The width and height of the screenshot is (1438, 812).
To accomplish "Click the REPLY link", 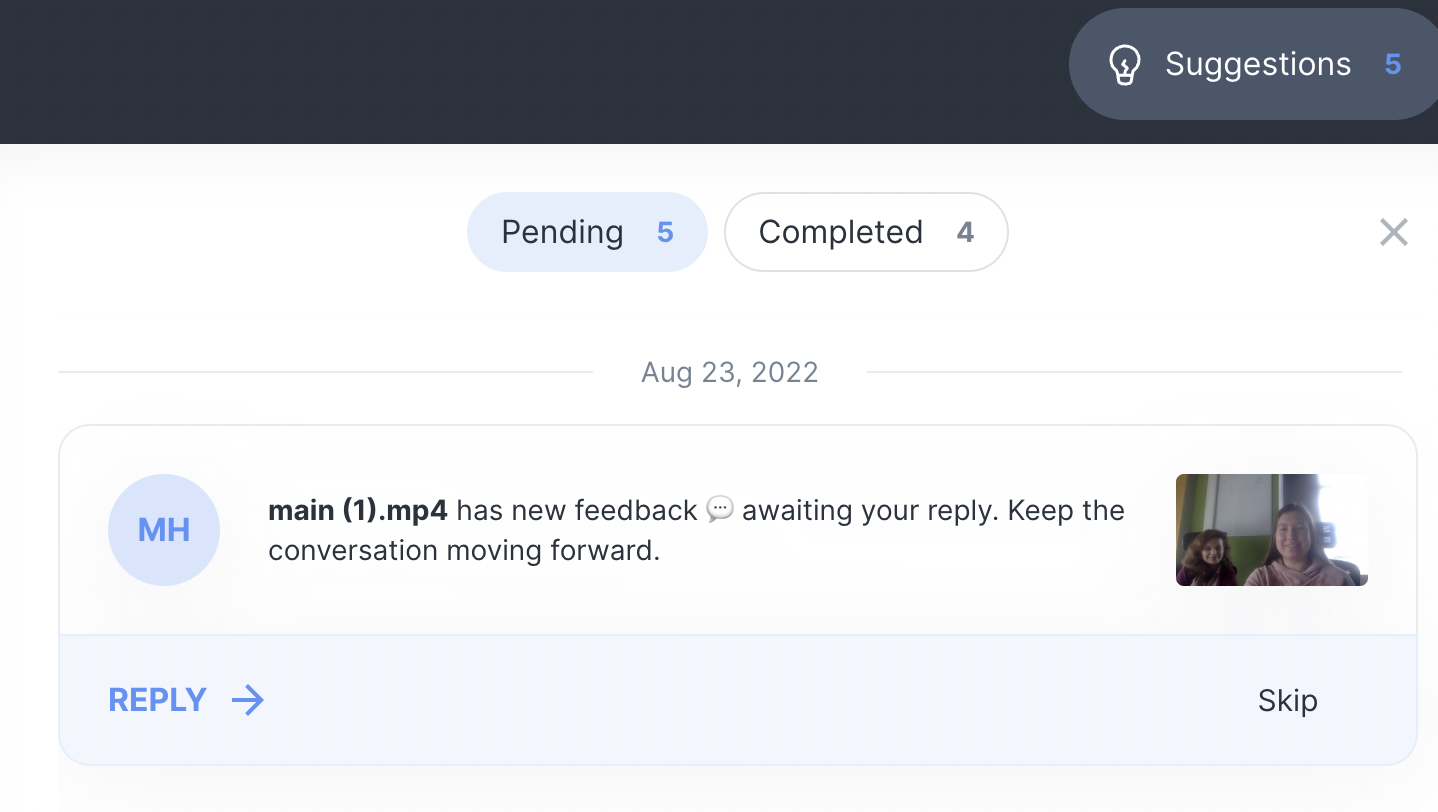I will (x=158, y=700).
